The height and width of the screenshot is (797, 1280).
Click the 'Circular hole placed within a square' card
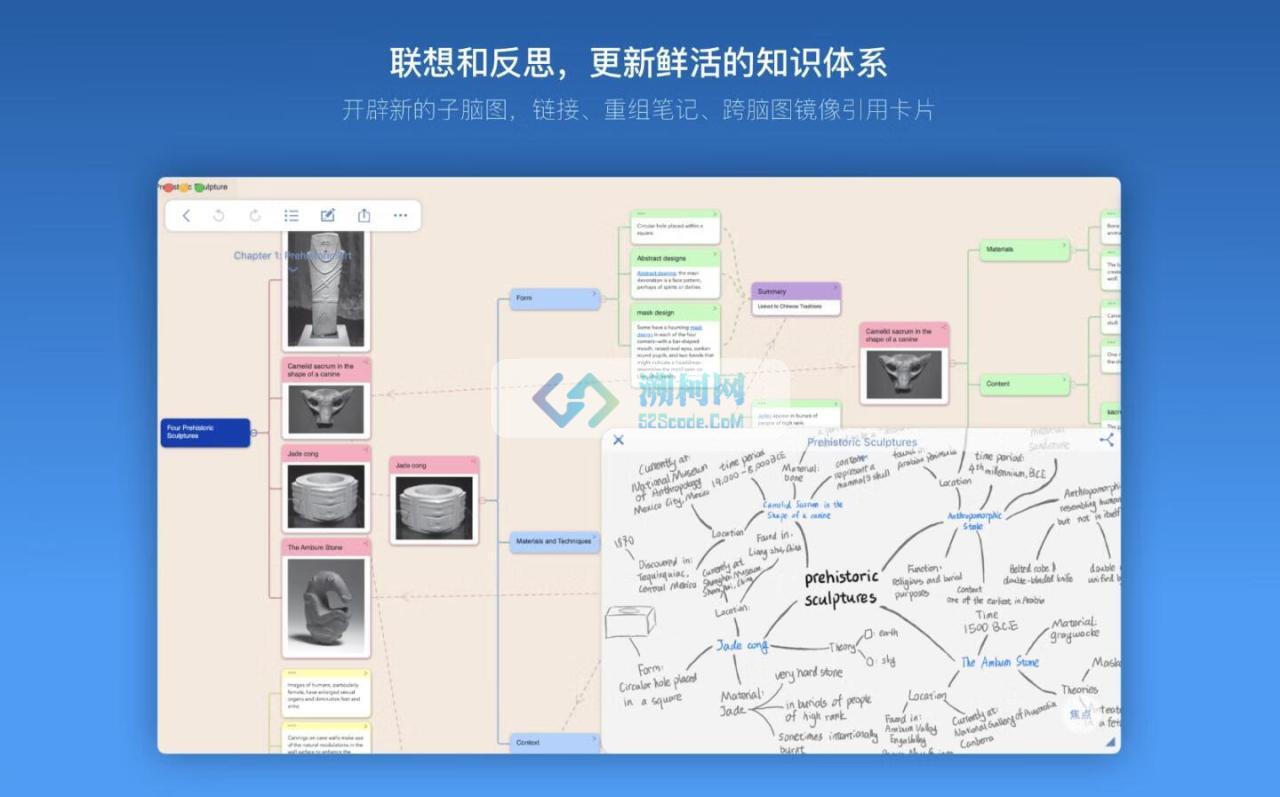pyautogui.click(x=675, y=227)
